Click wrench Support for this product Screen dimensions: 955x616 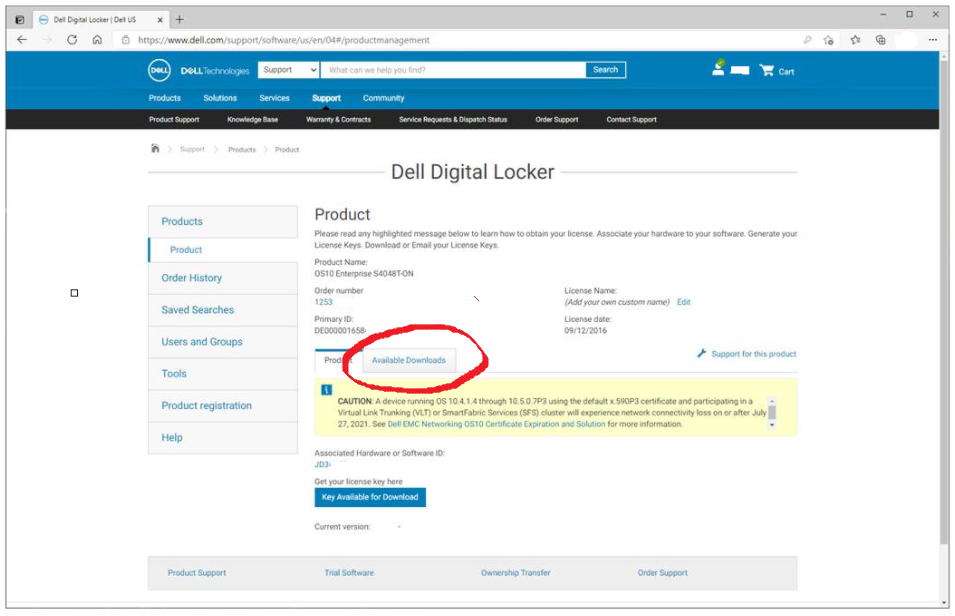coord(747,353)
